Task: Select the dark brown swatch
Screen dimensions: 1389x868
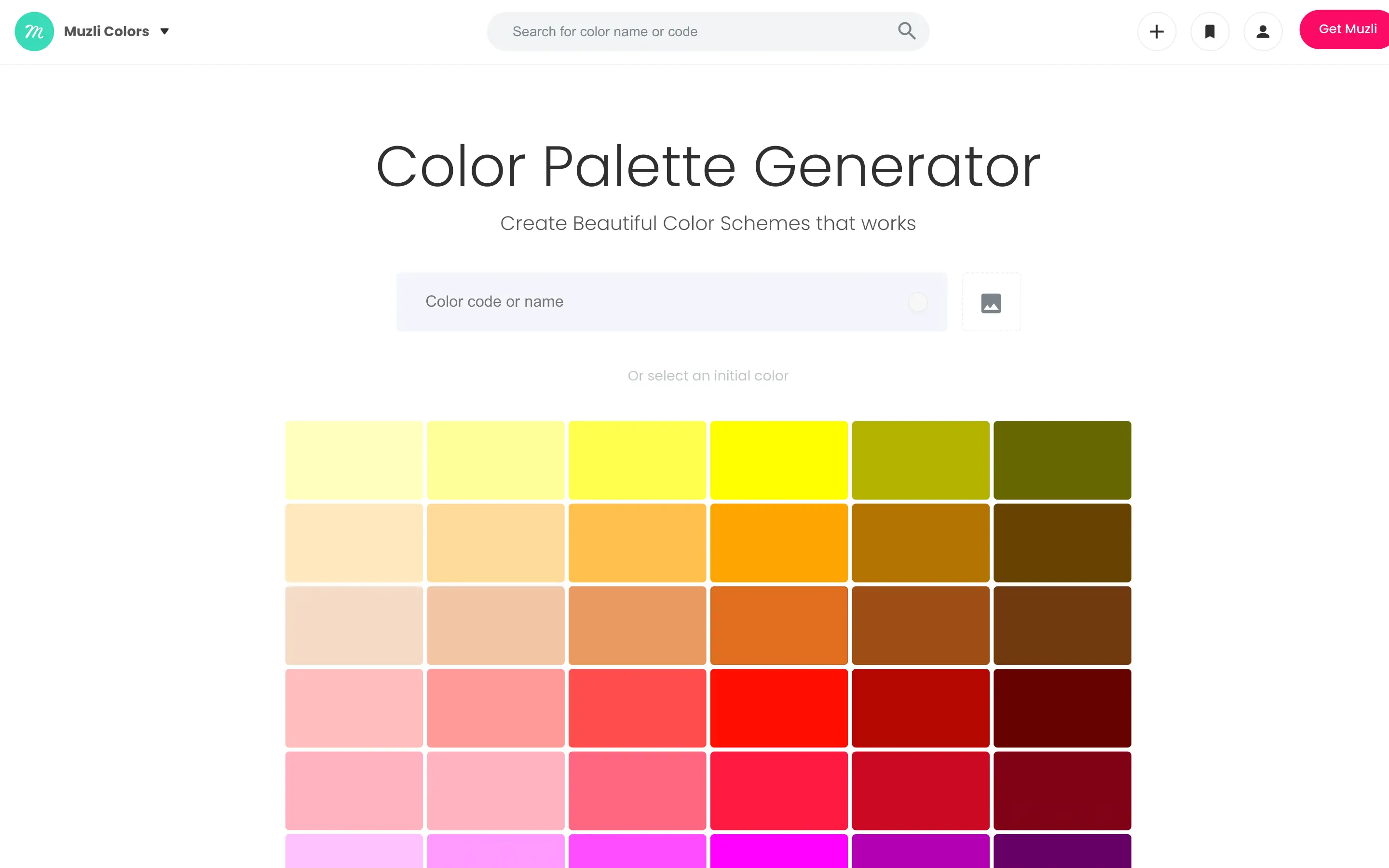Action: (1062, 543)
